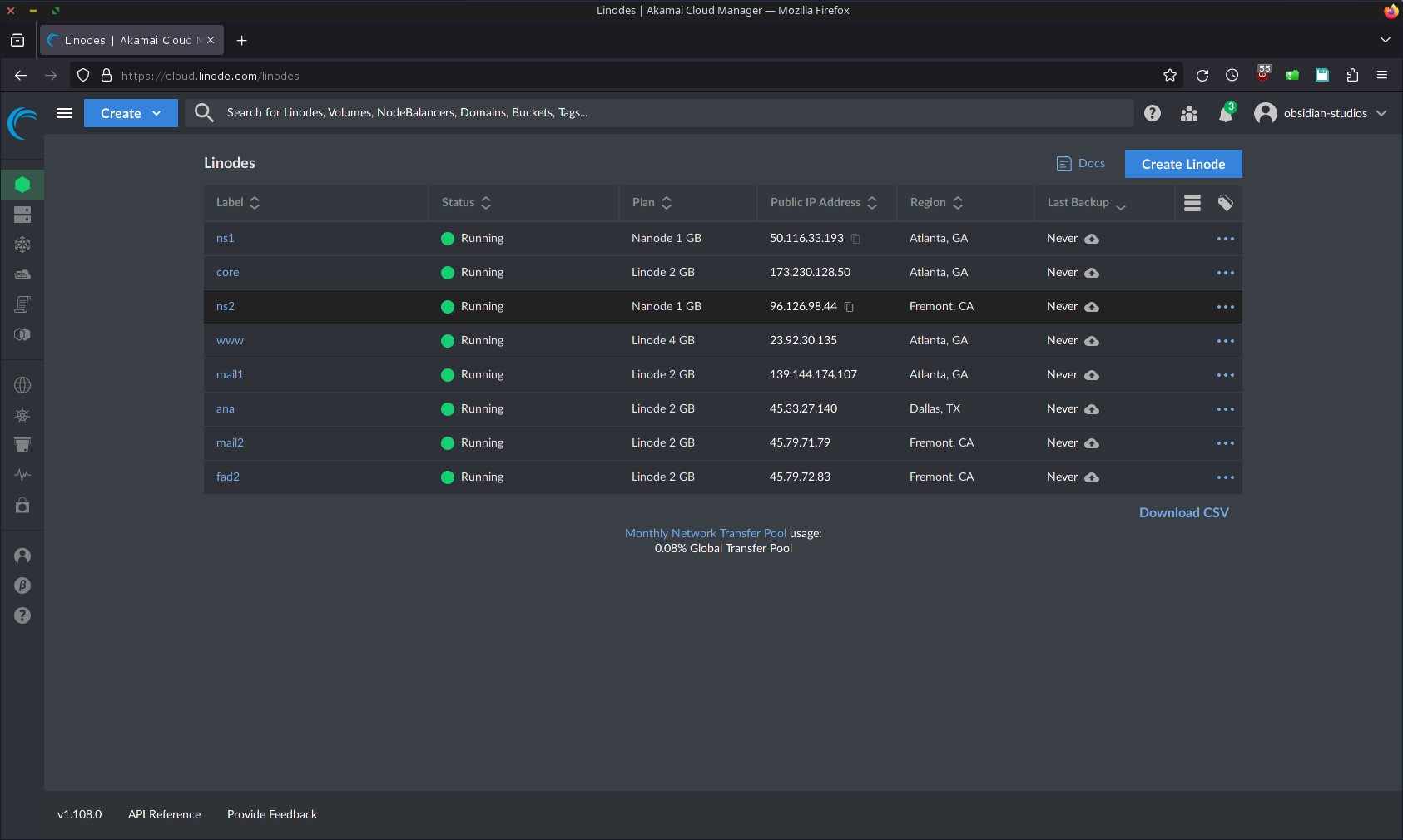
Task: Sort the table by Status column
Action: (x=466, y=203)
